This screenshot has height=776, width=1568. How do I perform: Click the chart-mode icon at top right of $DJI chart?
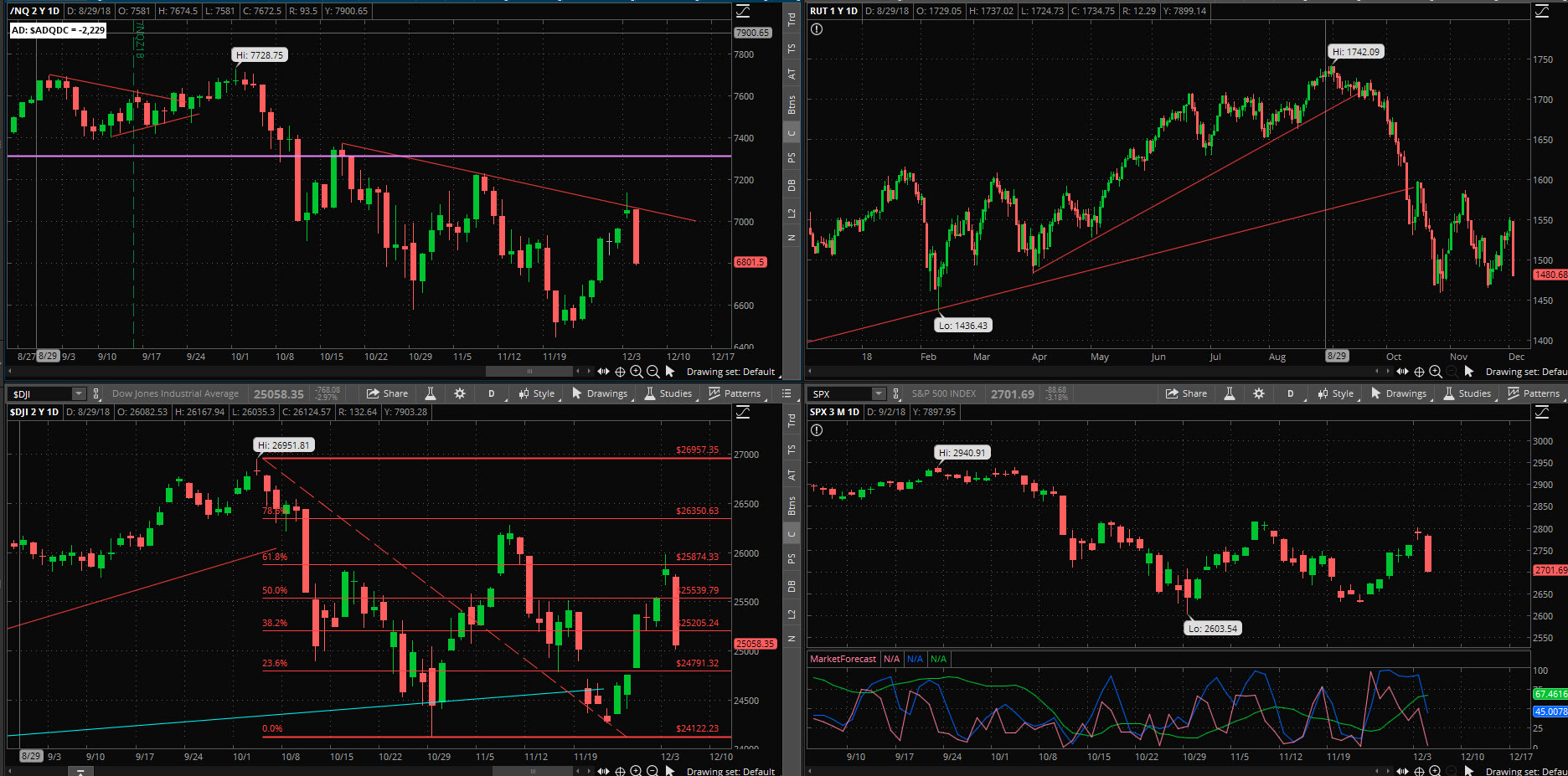click(743, 412)
